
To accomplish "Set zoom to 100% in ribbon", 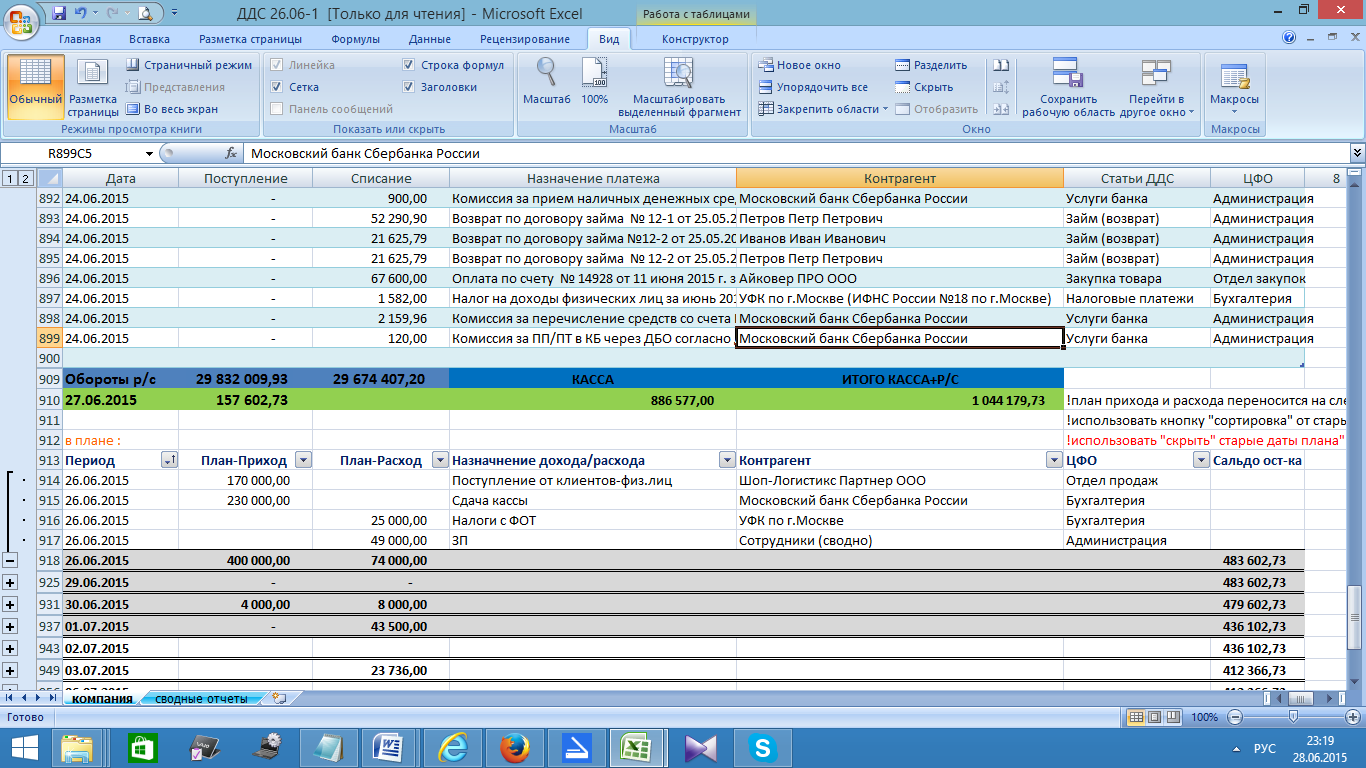I will [x=595, y=82].
